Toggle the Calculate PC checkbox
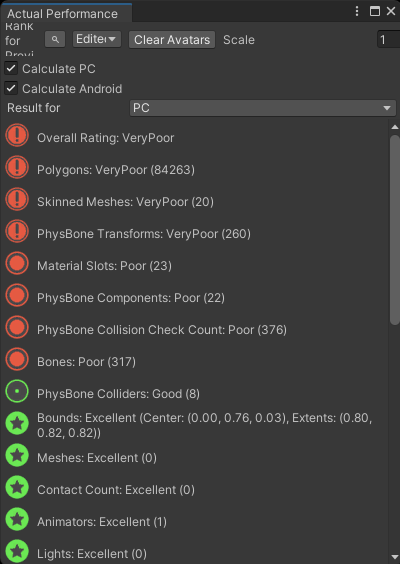The width and height of the screenshot is (400, 564). (11, 68)
